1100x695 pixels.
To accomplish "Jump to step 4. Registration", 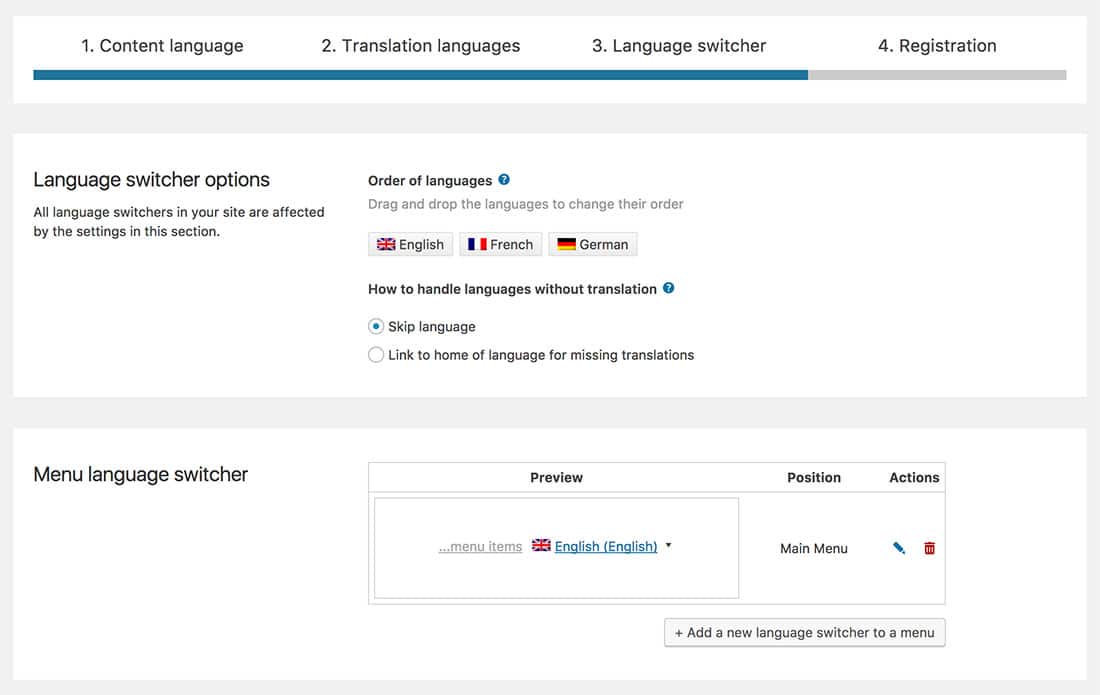I will [x=937, y=46].
